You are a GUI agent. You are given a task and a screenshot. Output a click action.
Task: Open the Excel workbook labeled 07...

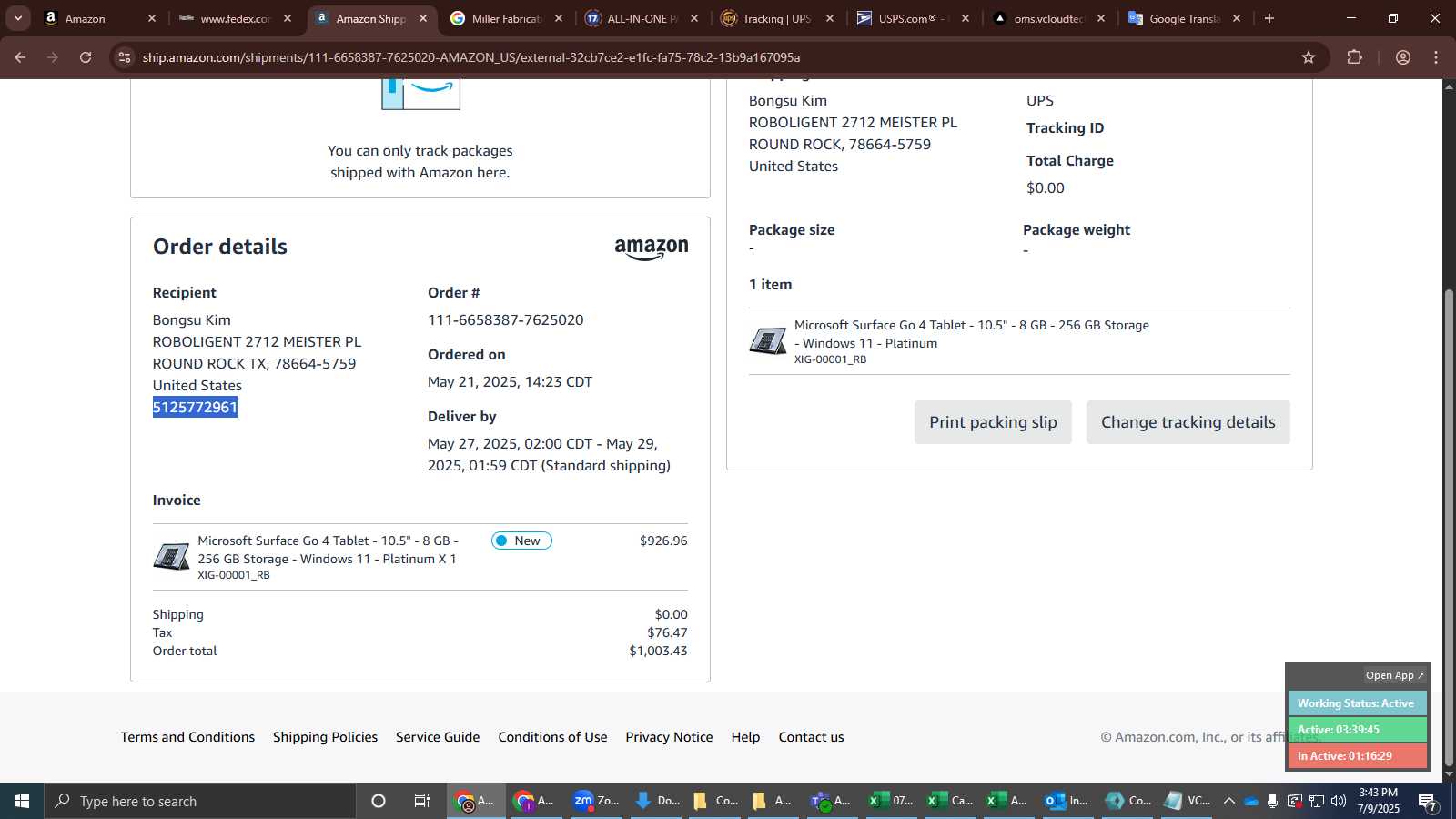click(x=889, y=801)
